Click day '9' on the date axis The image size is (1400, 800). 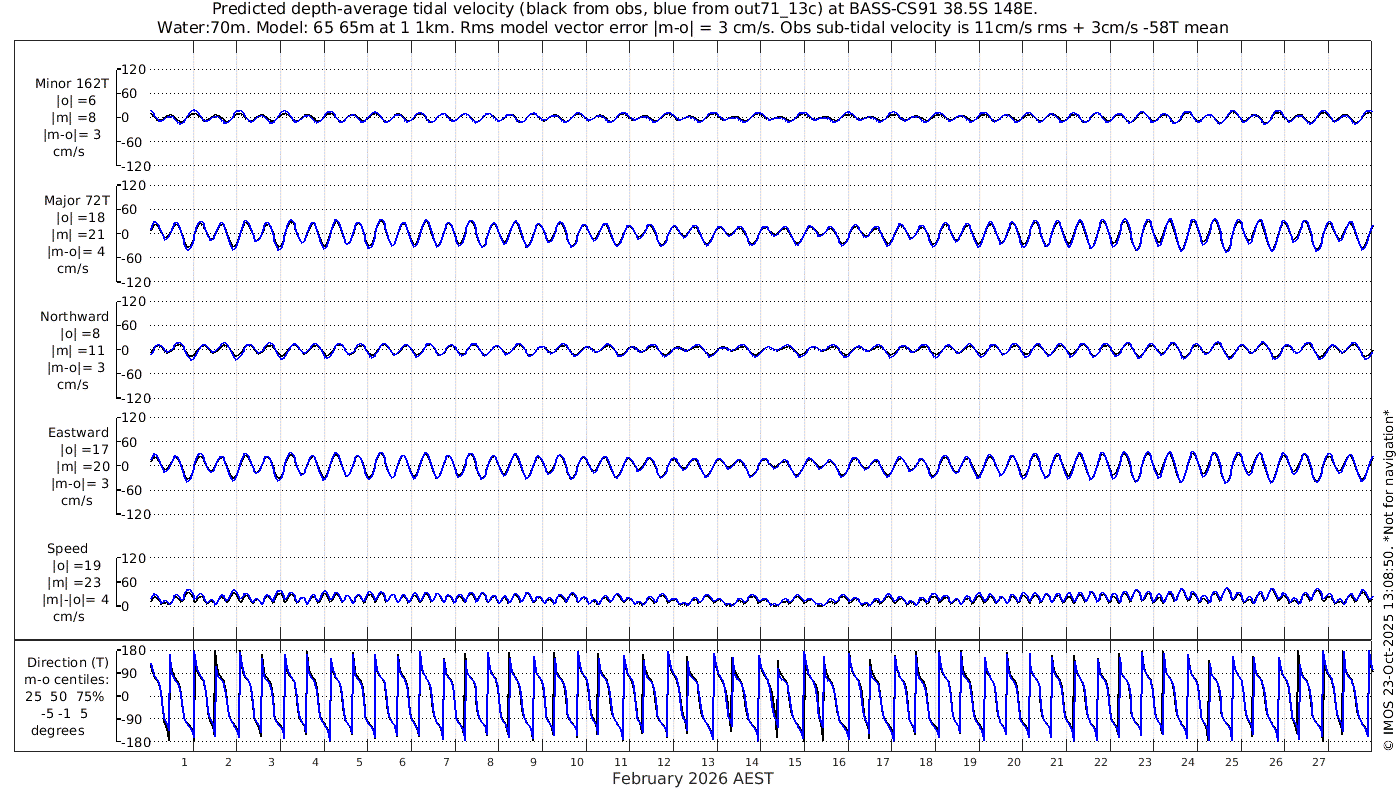point(534,762)
